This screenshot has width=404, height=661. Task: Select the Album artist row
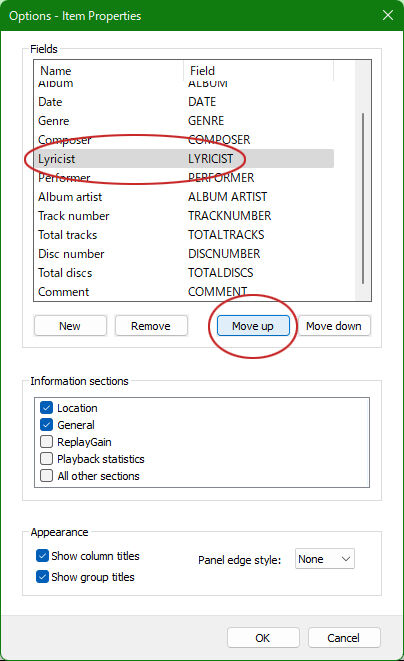(x=184, y=196)
